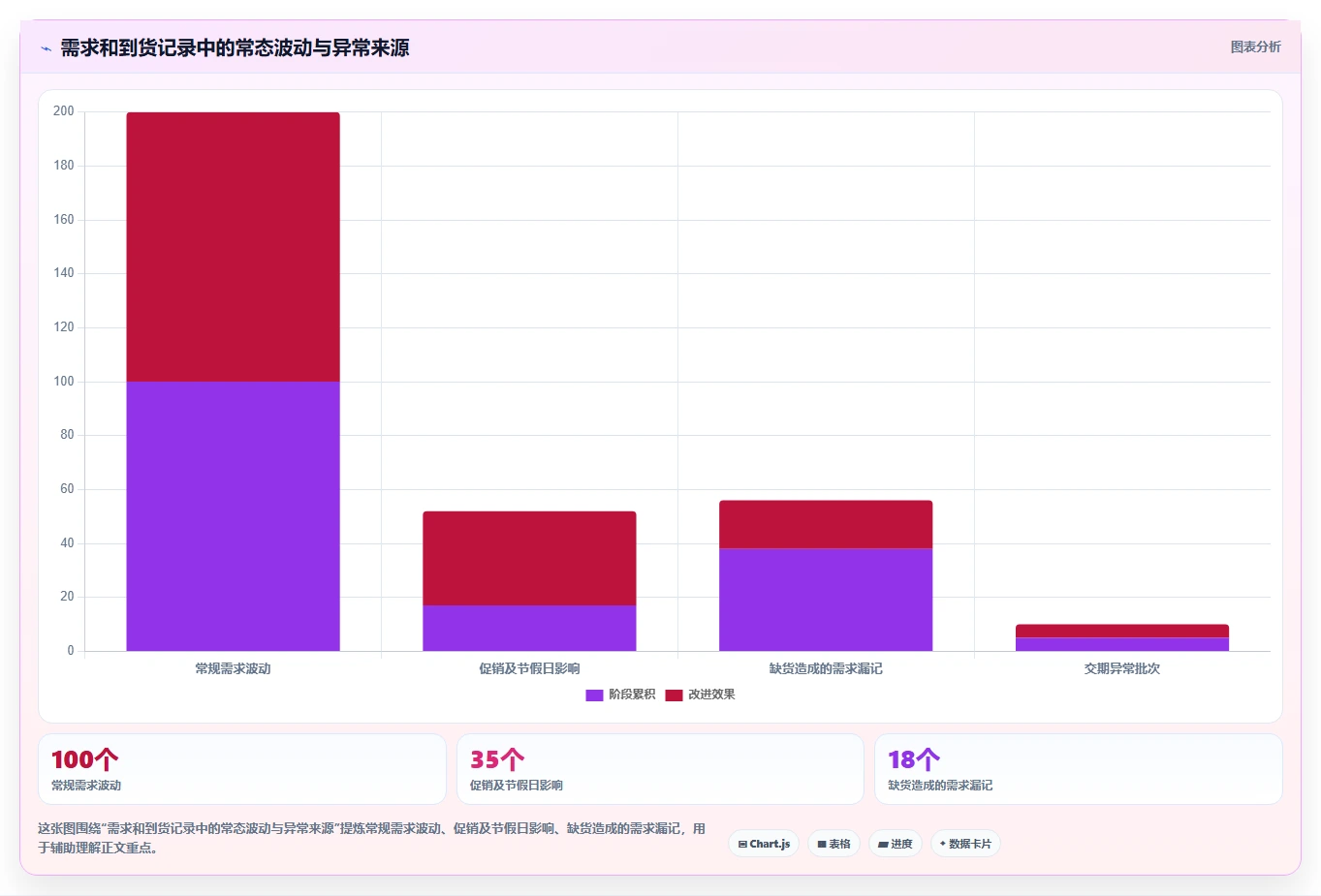The height and width of the screenshot is (896, 1321).
Task: Click the 40 y-axis tick label
Action: (67, 543)
